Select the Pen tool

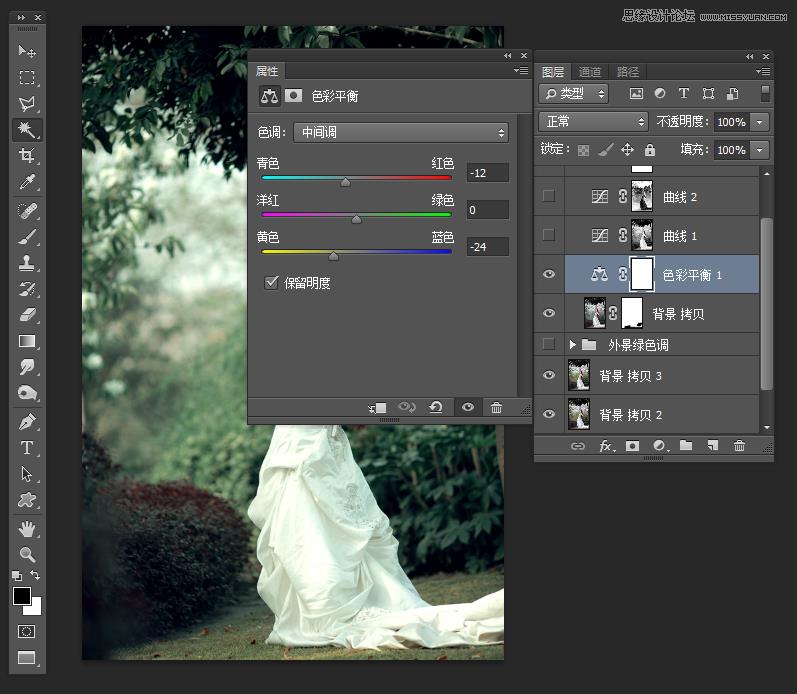[x=27, y=421]
